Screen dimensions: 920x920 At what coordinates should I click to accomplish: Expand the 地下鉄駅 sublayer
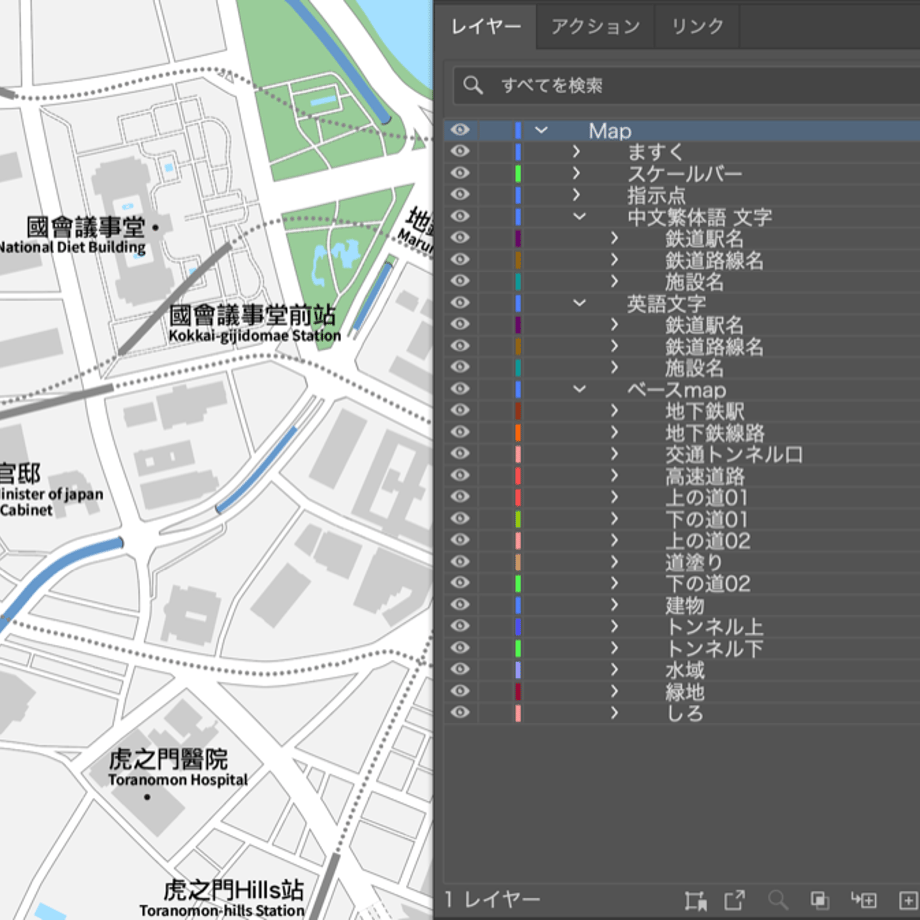click(614, 410)
